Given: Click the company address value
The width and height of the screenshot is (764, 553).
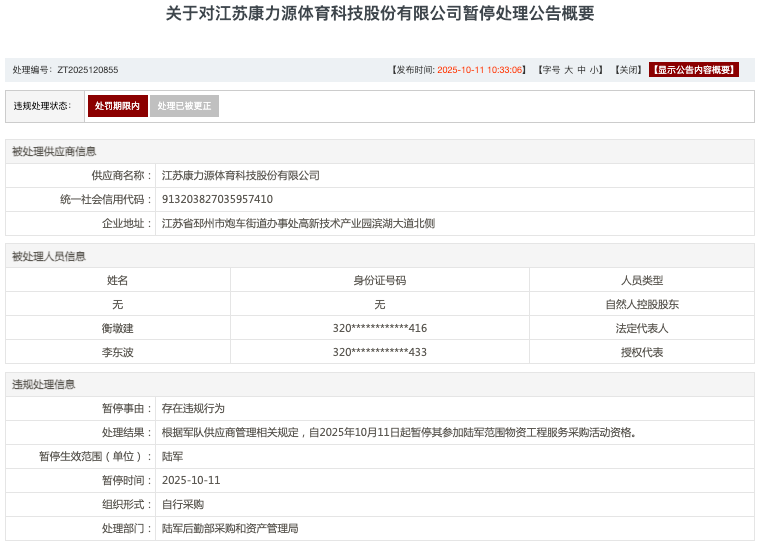Looking at the screenshot, I should coord(298,224).
